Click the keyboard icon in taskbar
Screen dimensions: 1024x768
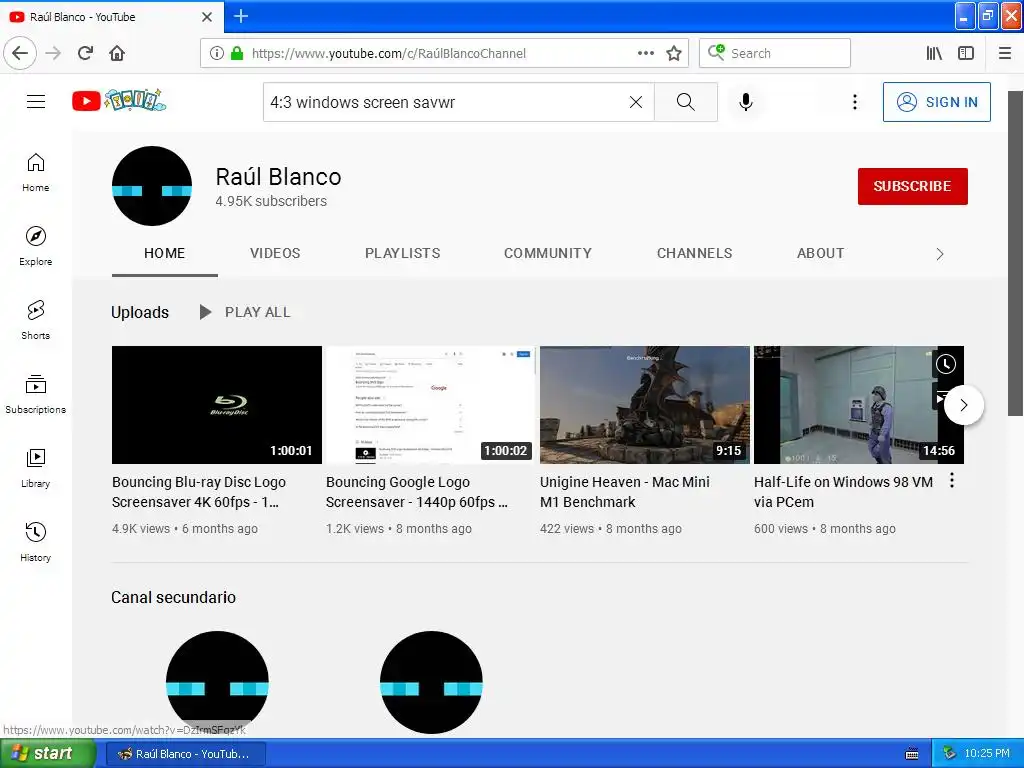(912, 754)
